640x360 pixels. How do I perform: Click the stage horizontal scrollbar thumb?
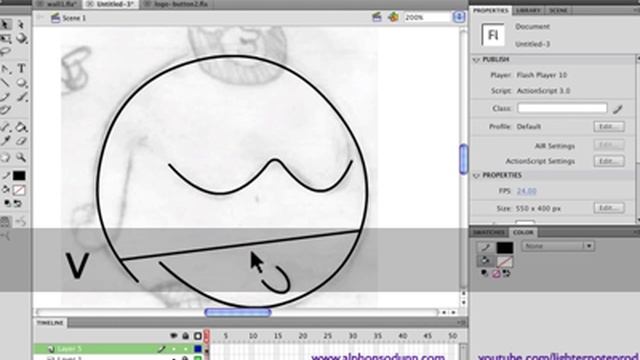point(238,313)
